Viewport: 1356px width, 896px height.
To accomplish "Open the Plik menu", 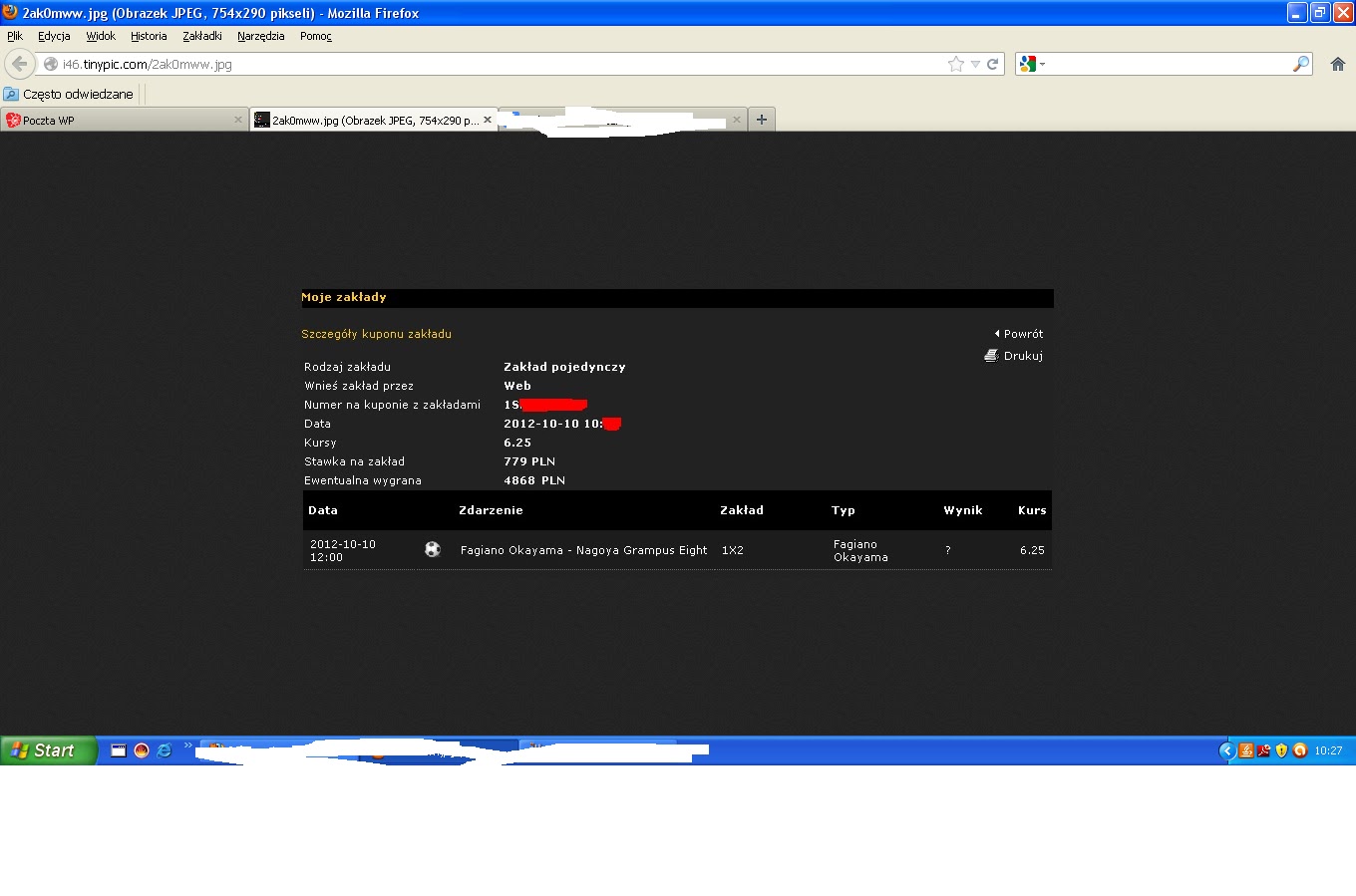I will pos(15,36).
